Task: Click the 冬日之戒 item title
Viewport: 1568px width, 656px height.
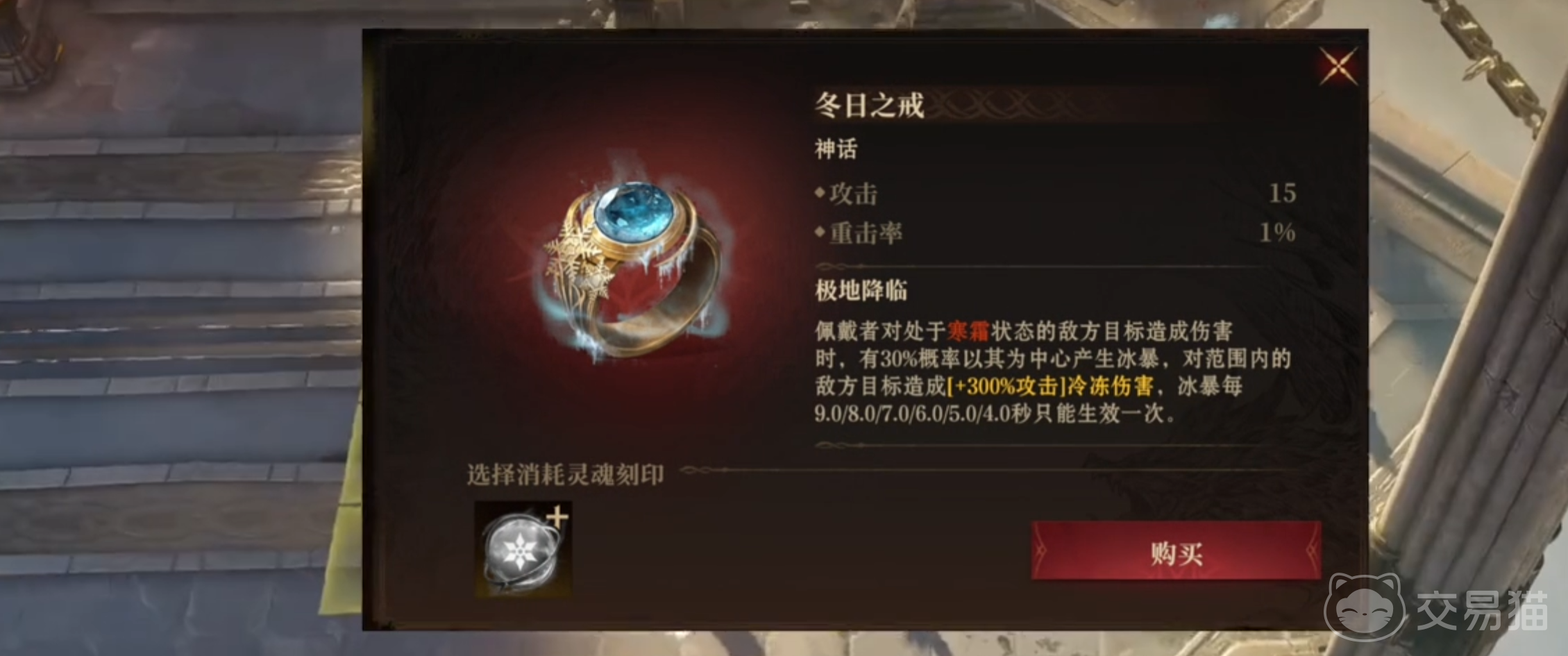Action: point(869,106)
